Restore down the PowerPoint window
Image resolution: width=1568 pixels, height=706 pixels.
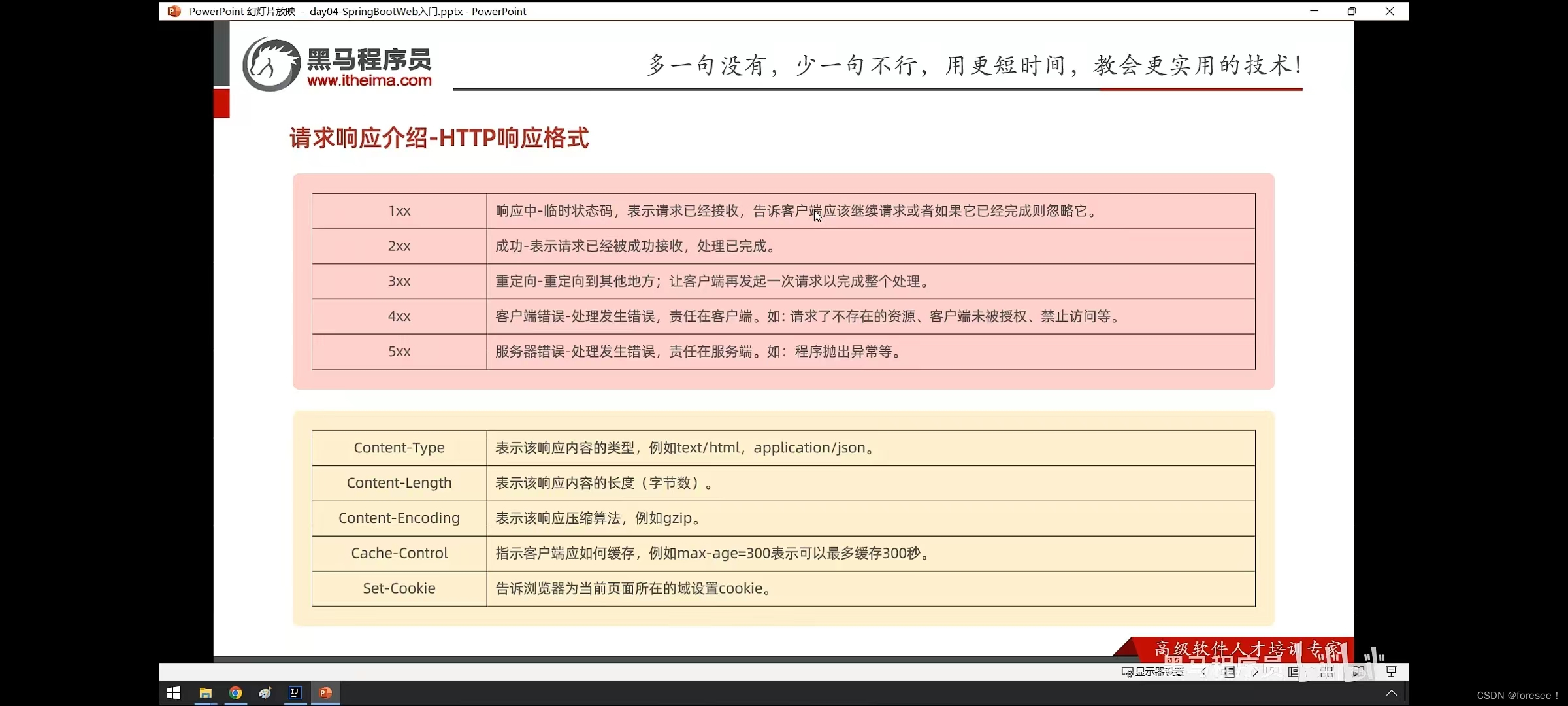pyautogui.click(x=1352, y=11)
